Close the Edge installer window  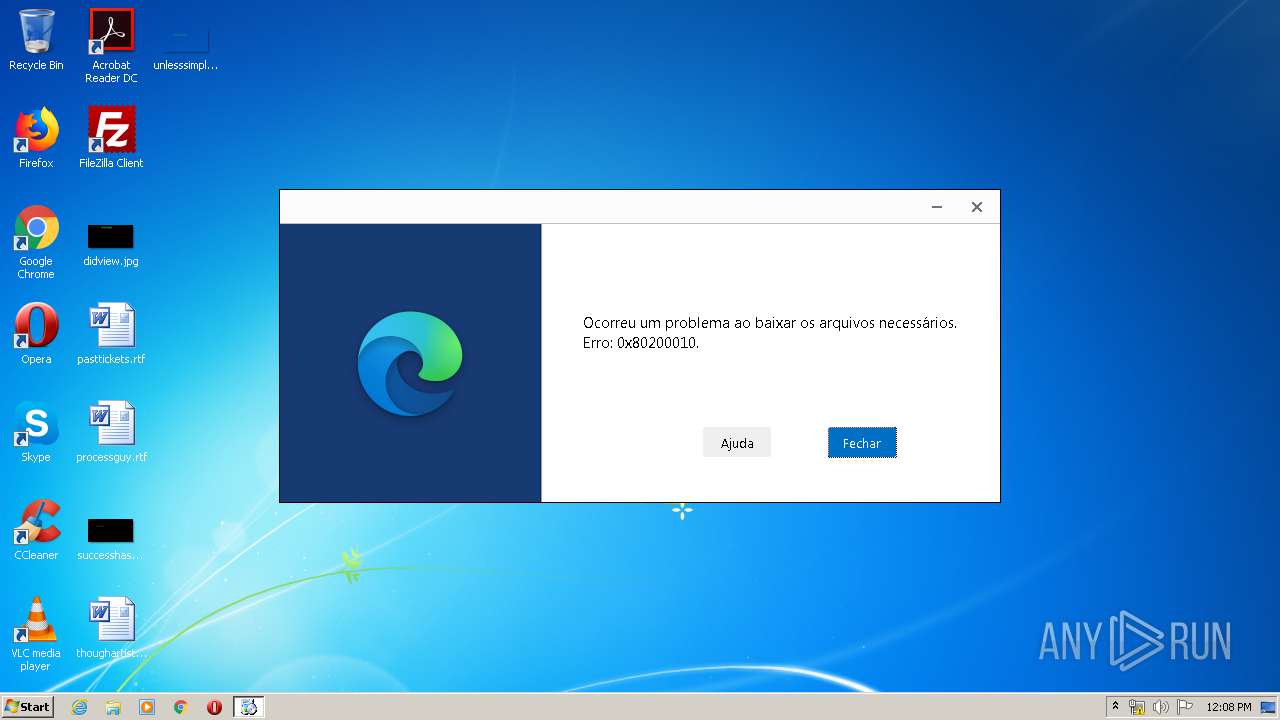click(x=977, y=207)
